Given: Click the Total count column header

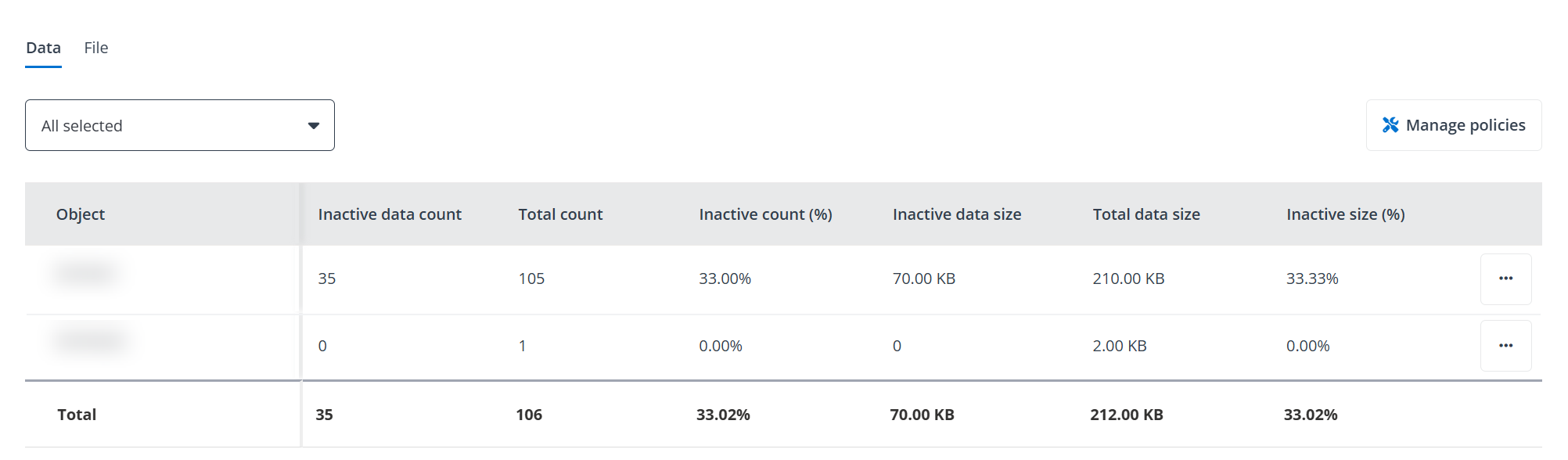Looking at the screenshot, I should pos(560,214).
